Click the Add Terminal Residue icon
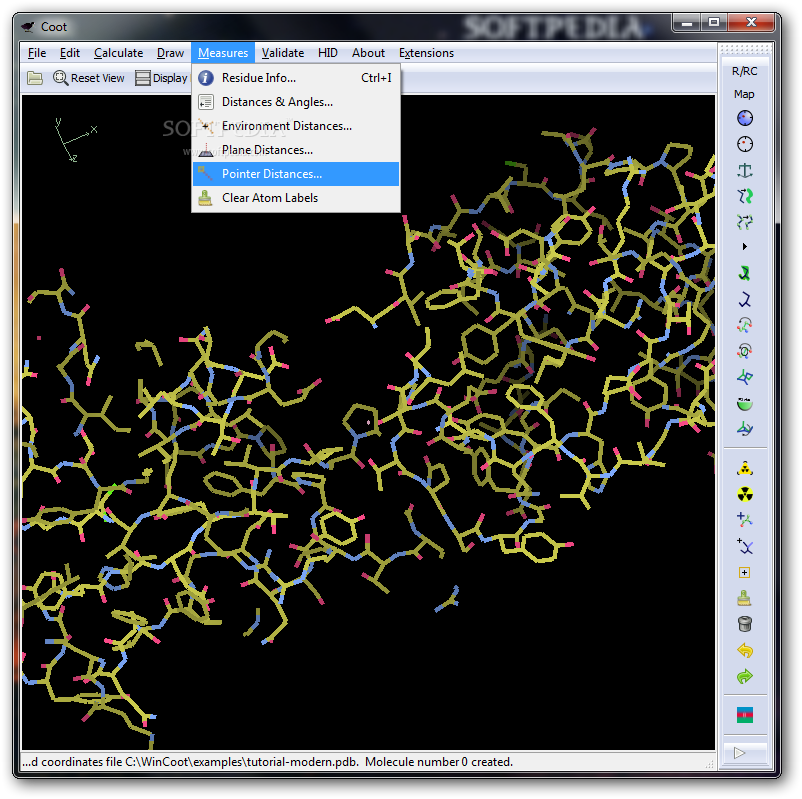 (x=745, y=520)
